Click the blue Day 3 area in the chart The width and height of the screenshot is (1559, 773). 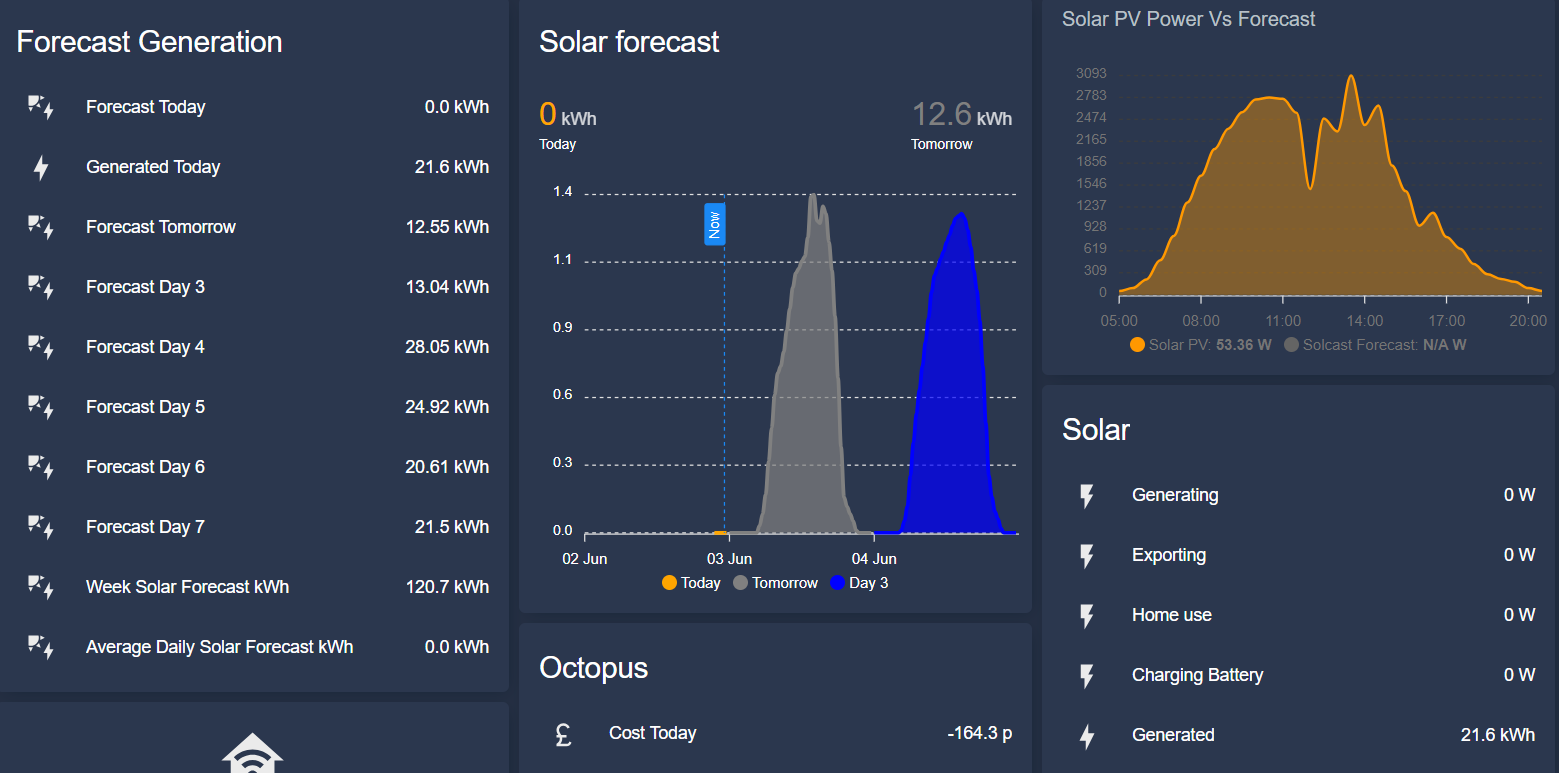(x=950, y=420)
